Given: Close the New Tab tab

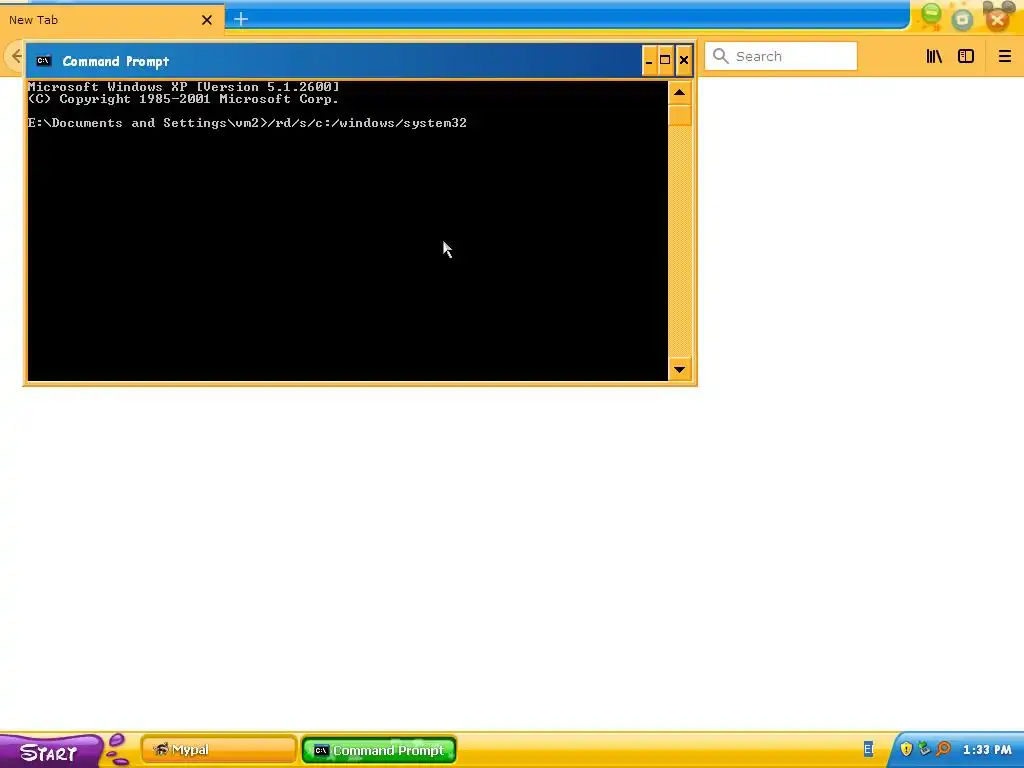Looking at the screenshot, I should (206, 20).
